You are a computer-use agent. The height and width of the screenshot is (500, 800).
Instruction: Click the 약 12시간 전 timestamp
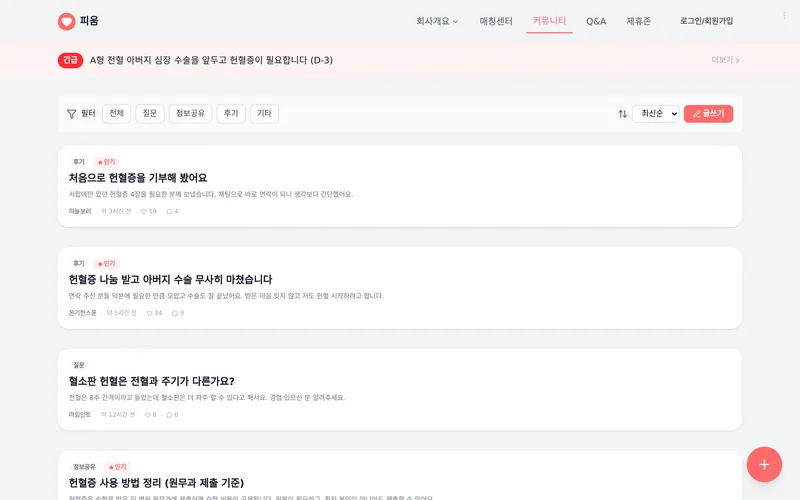(x=118, y=415)
